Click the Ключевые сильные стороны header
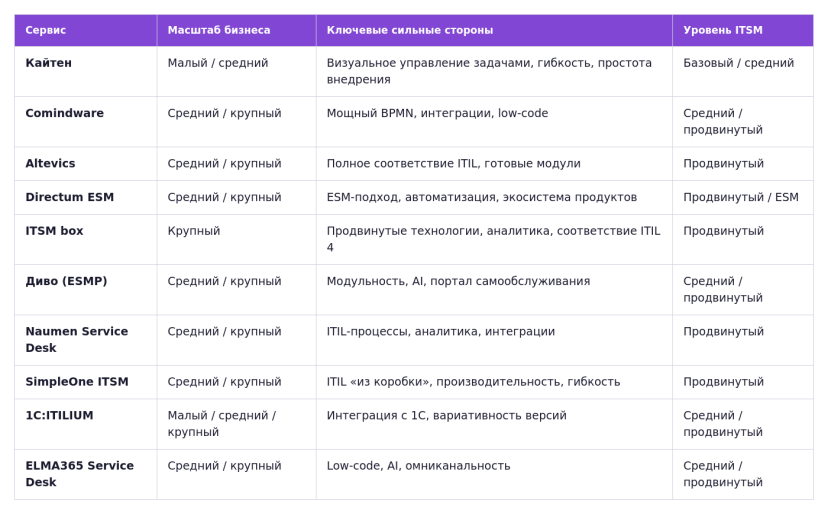Viewport: 828px width, 514px height. tap(410, 30)
